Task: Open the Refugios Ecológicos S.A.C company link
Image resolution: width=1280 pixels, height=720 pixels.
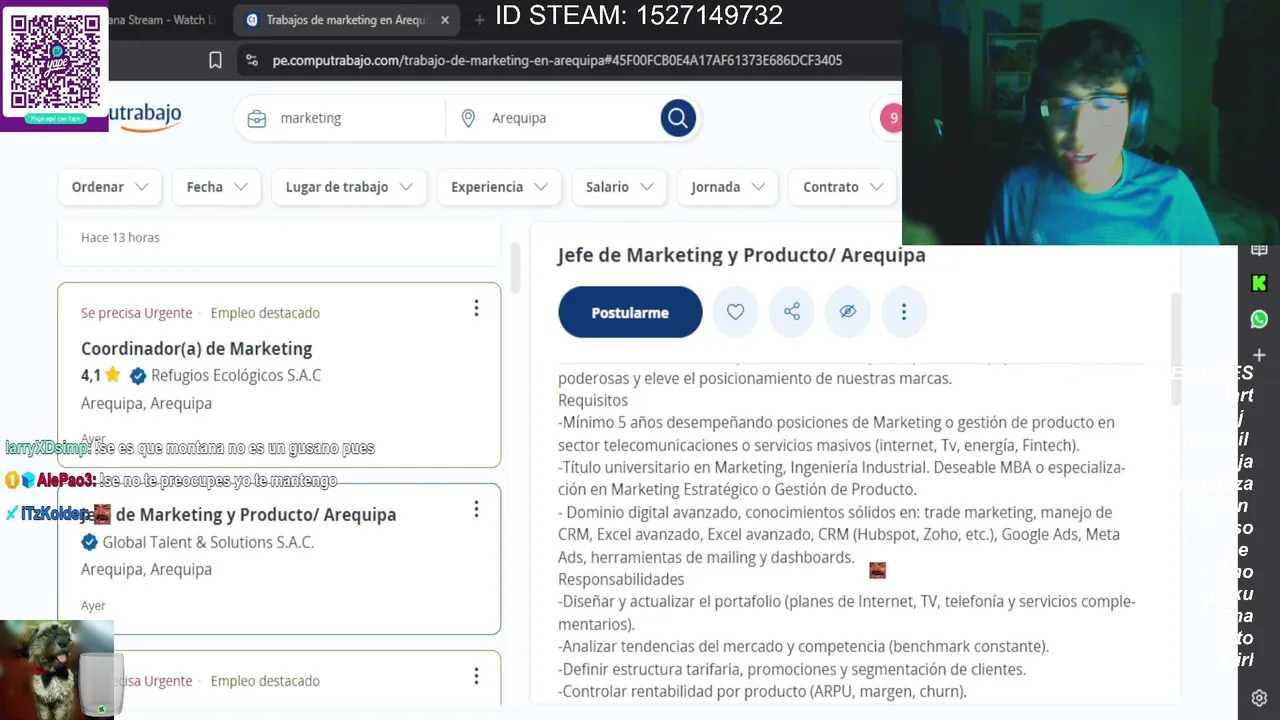Action: pos(236,376)
